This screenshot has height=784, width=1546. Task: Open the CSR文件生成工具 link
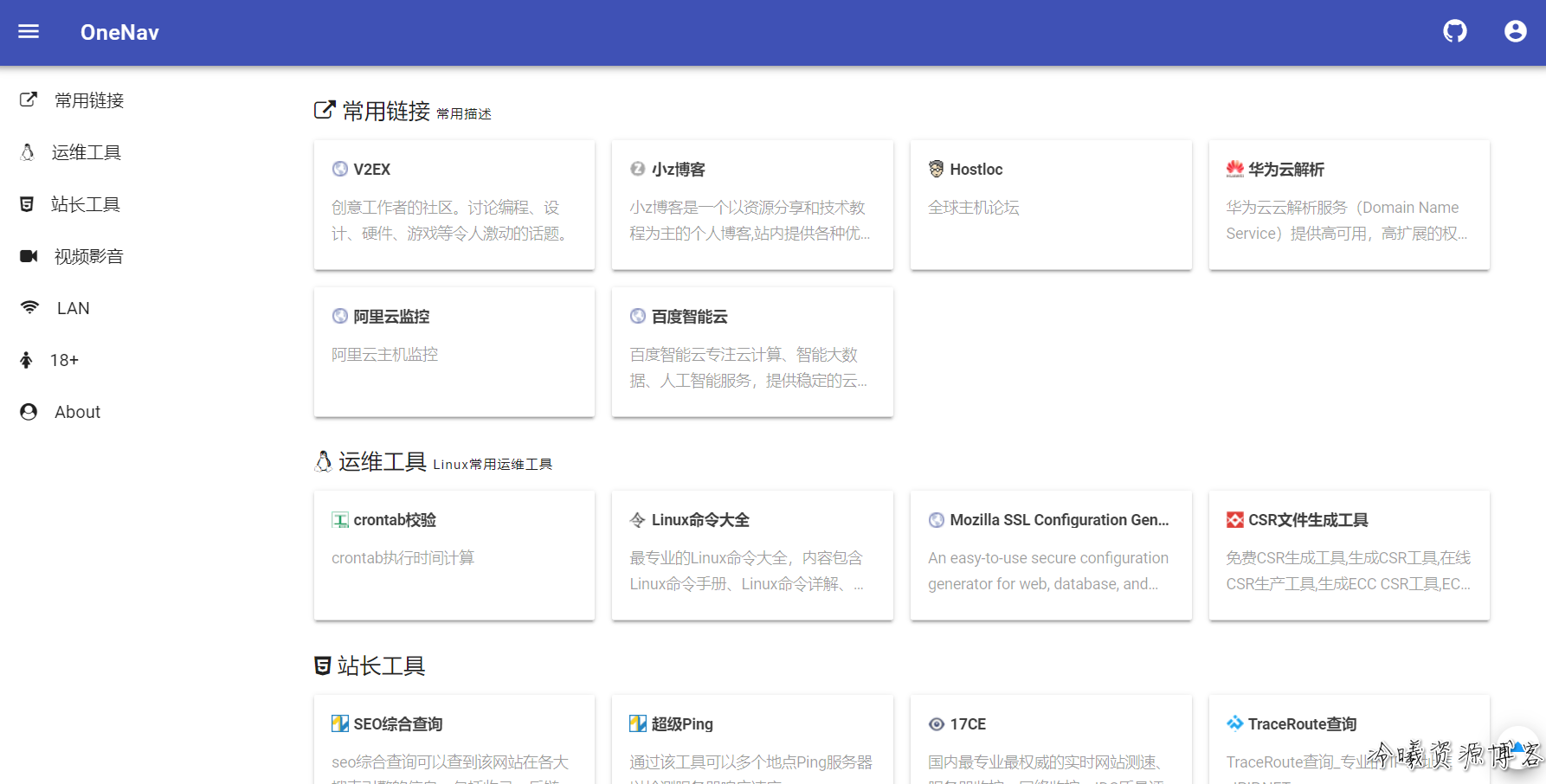(x=1350, y=556)
